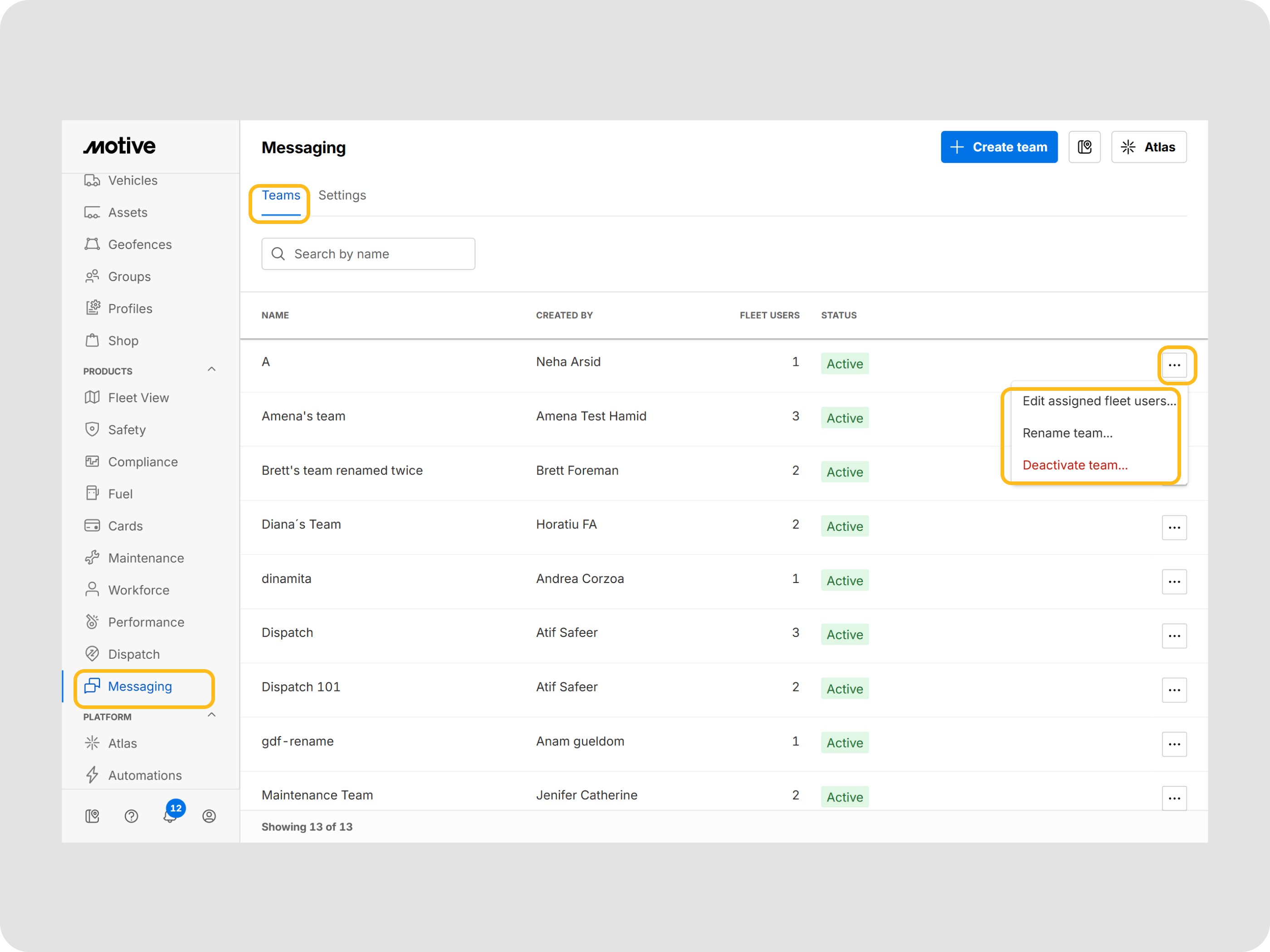This screenshot has width=1270, height=952.
Task: Go to Geofences in the sidebar
Action: [x=128, y=244]
